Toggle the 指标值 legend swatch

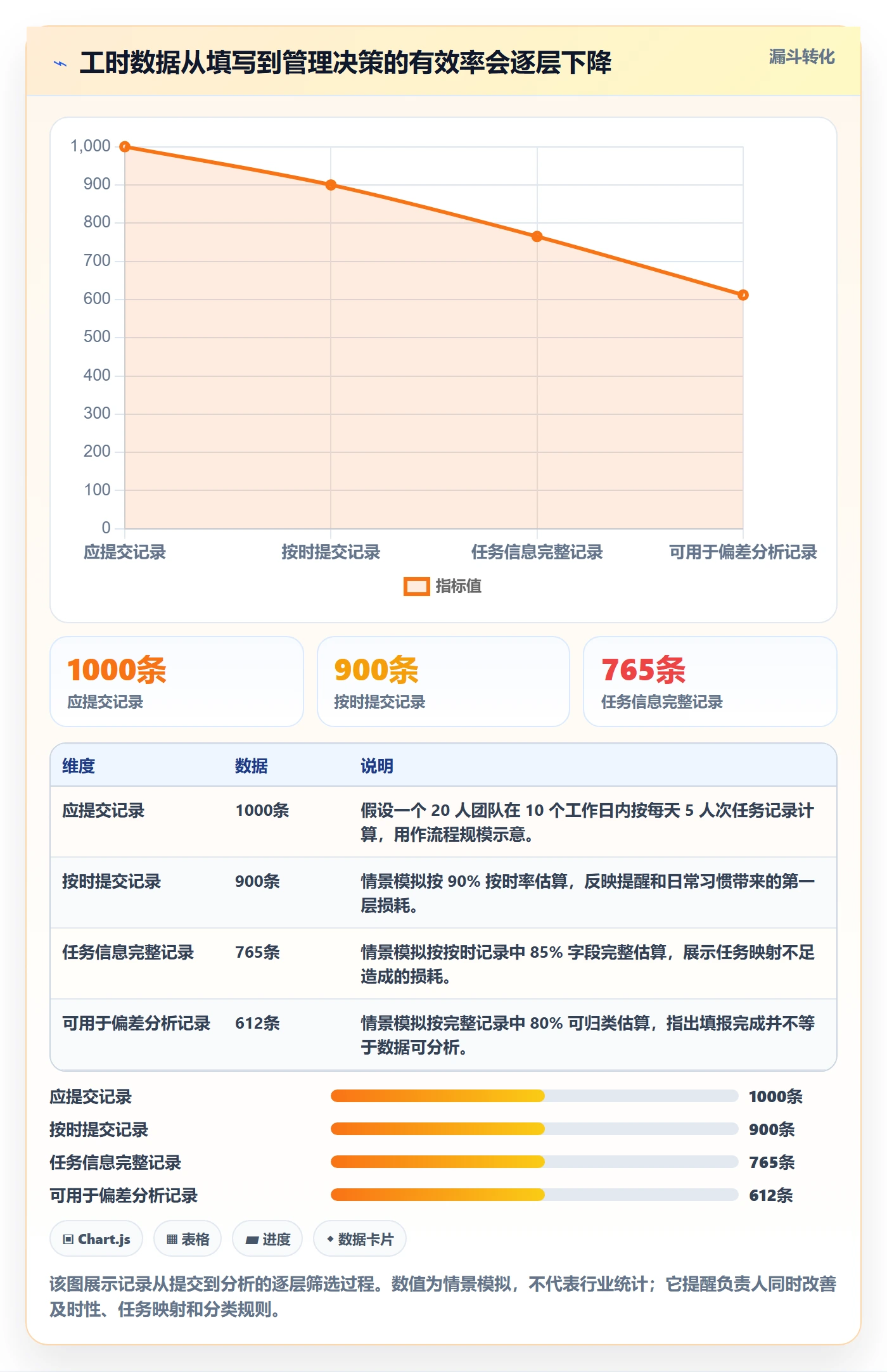coord(416,587)
